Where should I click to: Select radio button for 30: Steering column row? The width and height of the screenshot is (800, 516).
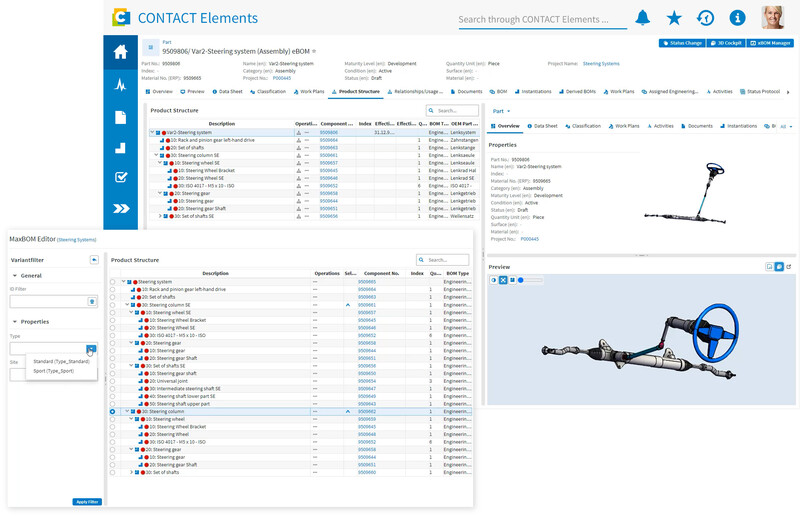point(112,411)
